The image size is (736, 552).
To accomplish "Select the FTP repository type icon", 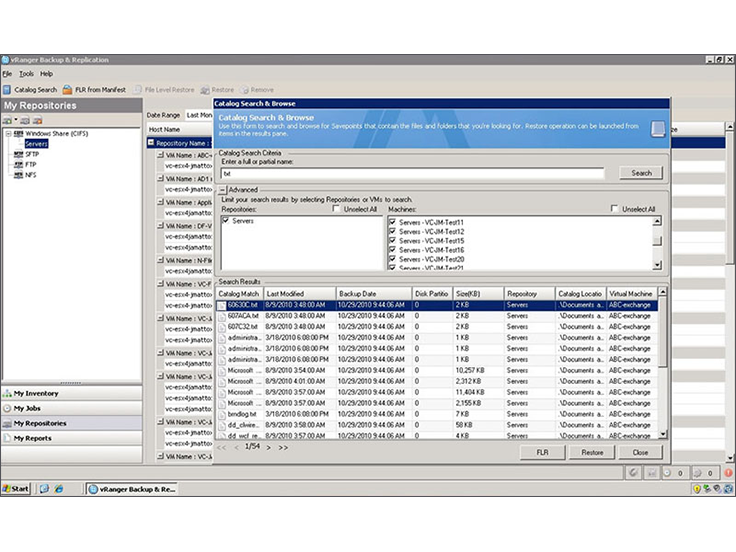I will 18,164.
